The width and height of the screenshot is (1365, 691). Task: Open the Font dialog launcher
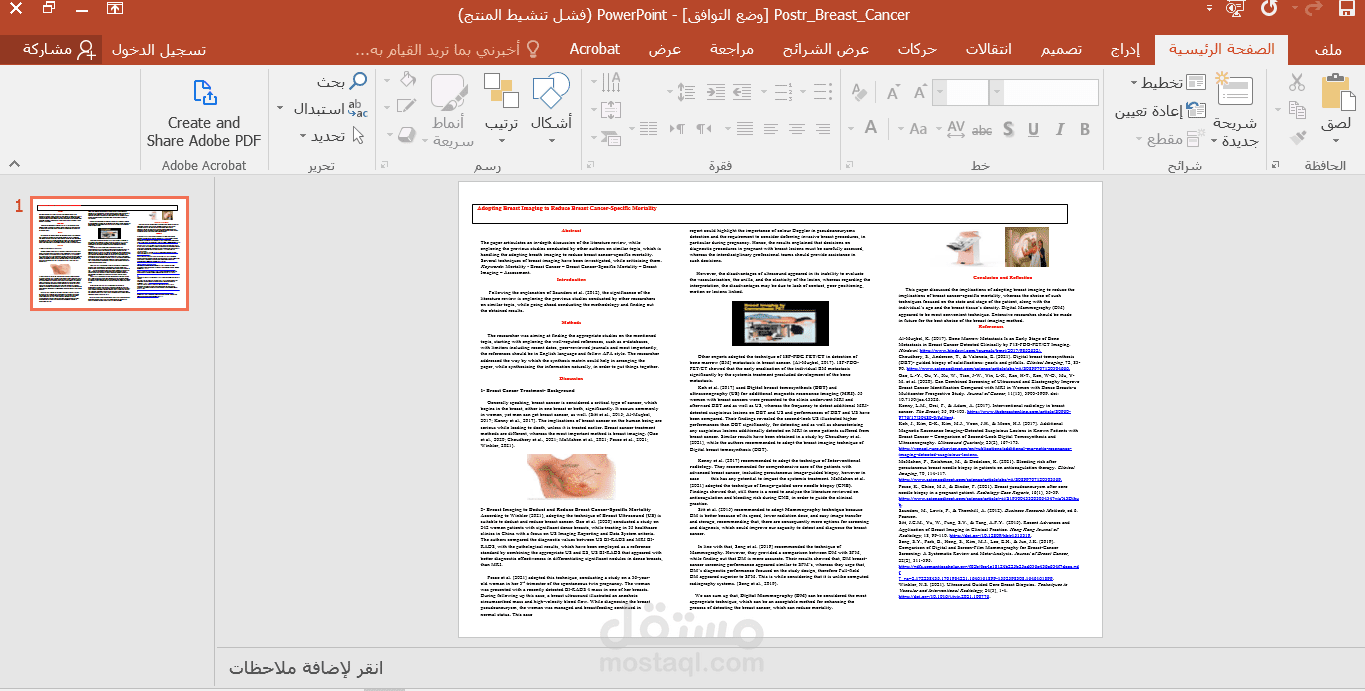tap(849, 165)
